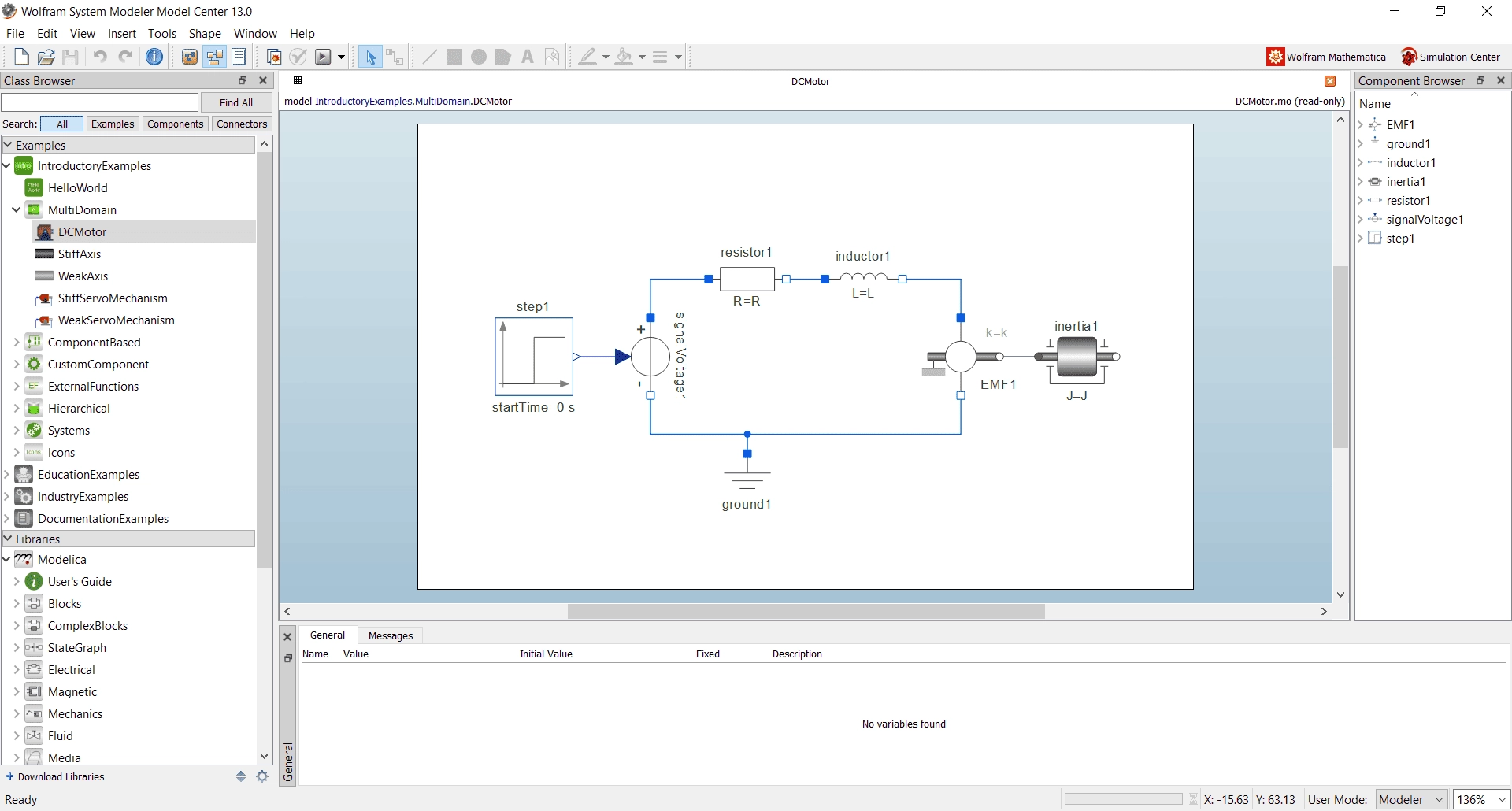The height and width of the screenshot is (811, 1512).
Task: Create a new model with New icon
Action: [22, 57]
